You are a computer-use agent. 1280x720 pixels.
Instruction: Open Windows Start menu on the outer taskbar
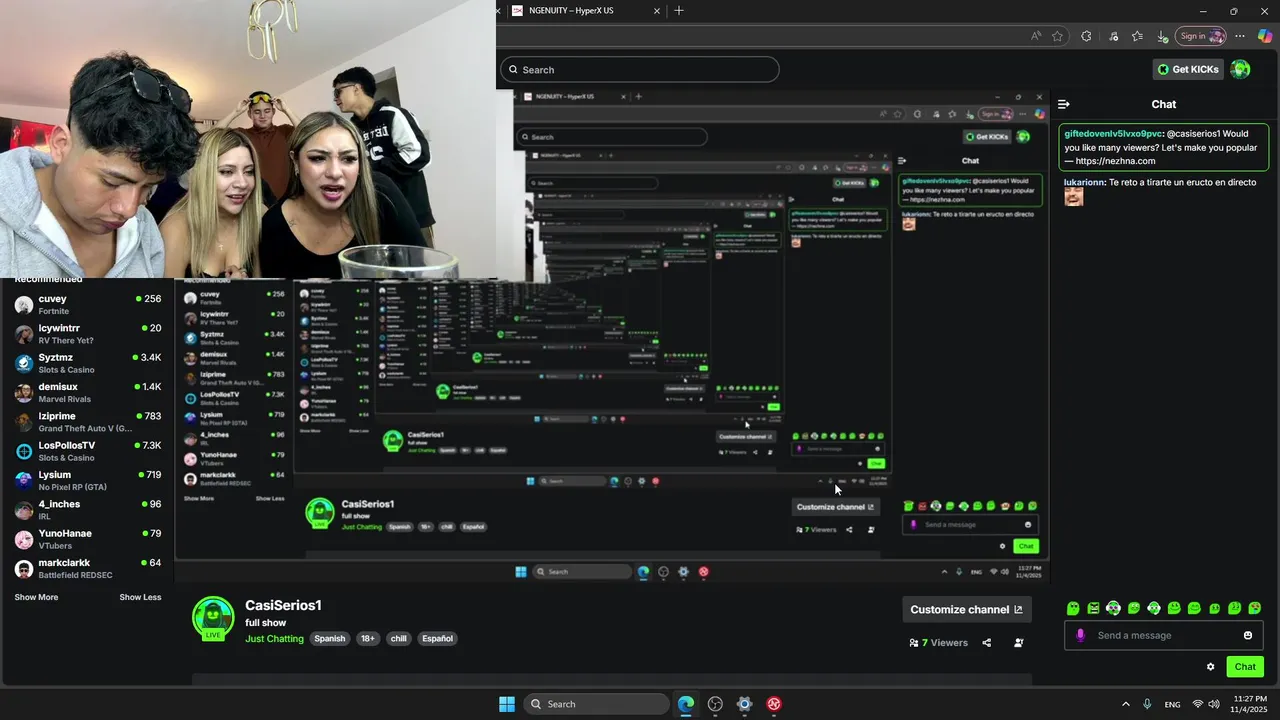pyautogui.click(x=507, y=704)
